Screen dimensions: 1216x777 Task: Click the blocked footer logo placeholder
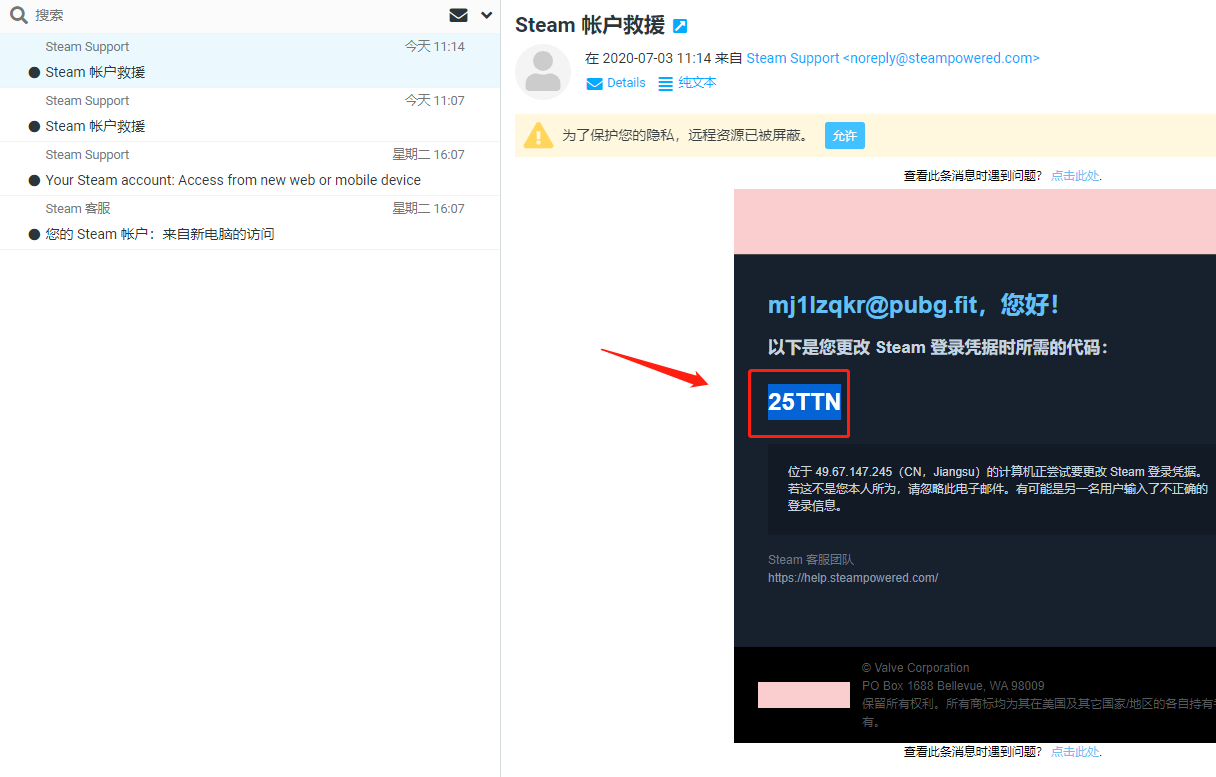(x=804, y=695)
